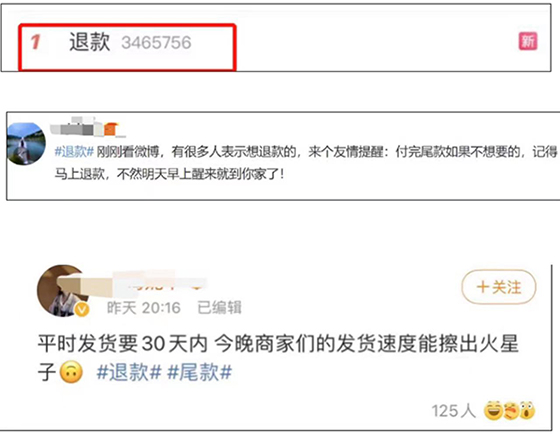
Task: Open #退款# hashtag in first post
Action: pos(74,152)
